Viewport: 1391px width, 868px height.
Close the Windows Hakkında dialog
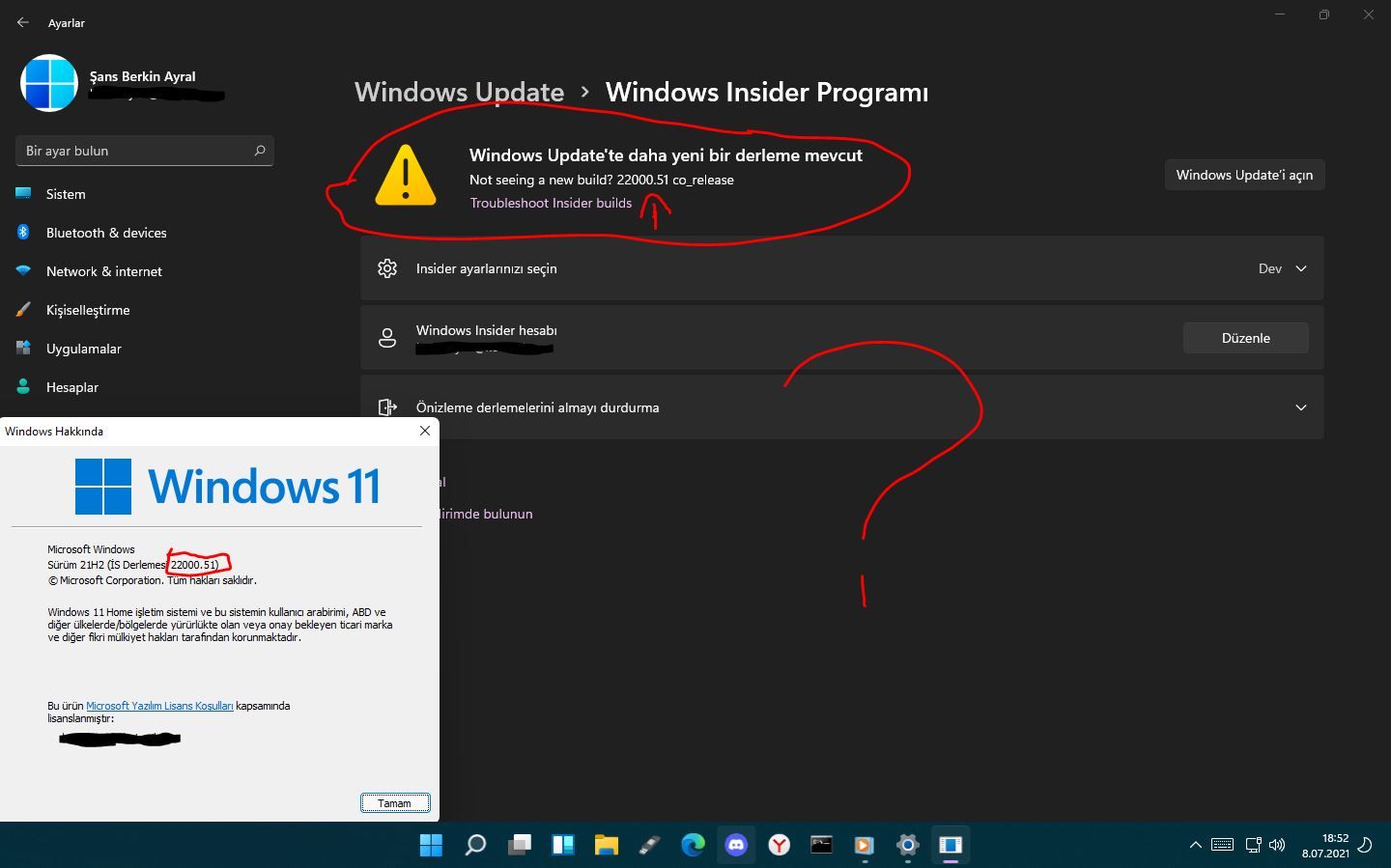[424, 431]
